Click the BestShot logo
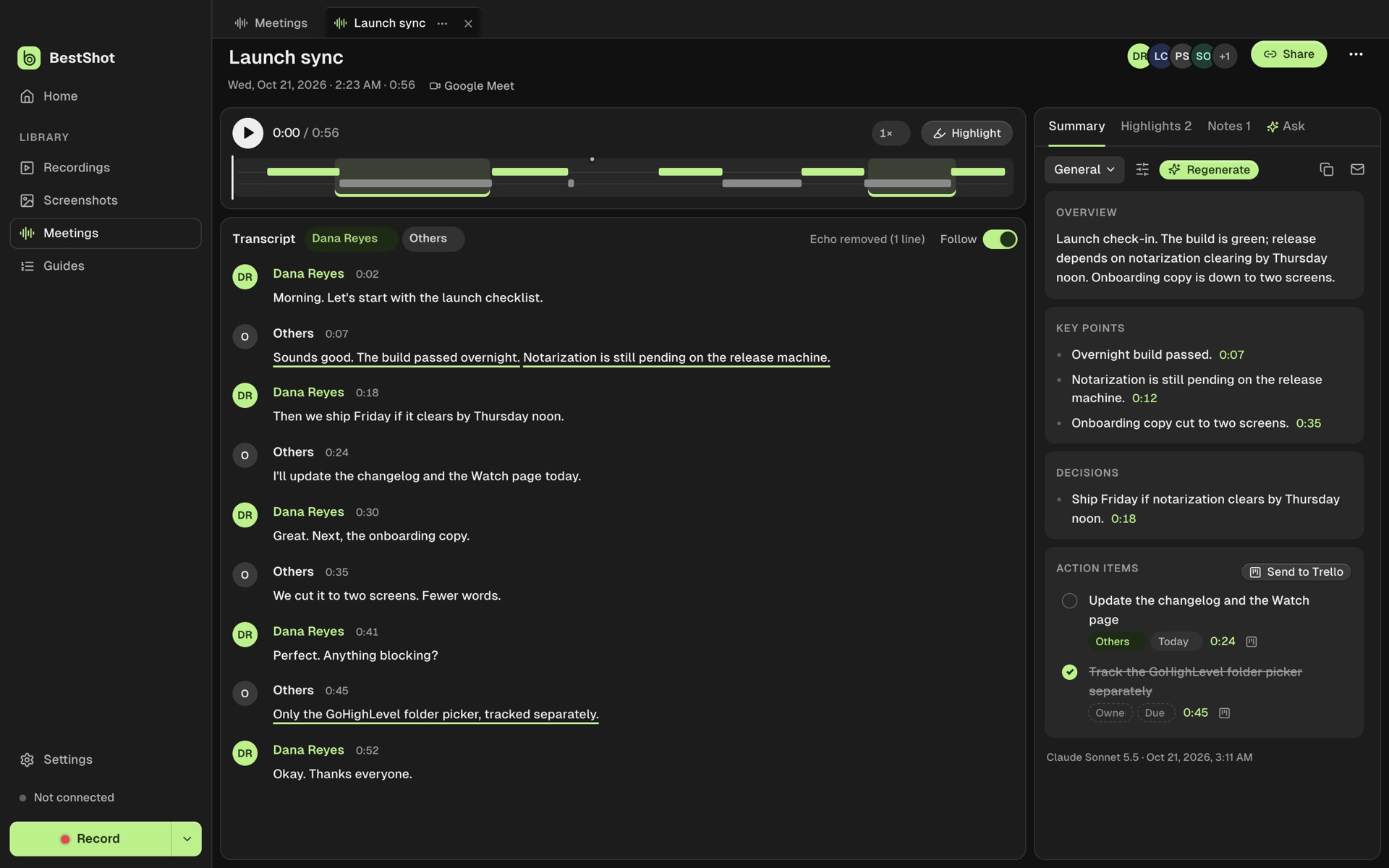1389x868 pixels. tap(29, 58)
